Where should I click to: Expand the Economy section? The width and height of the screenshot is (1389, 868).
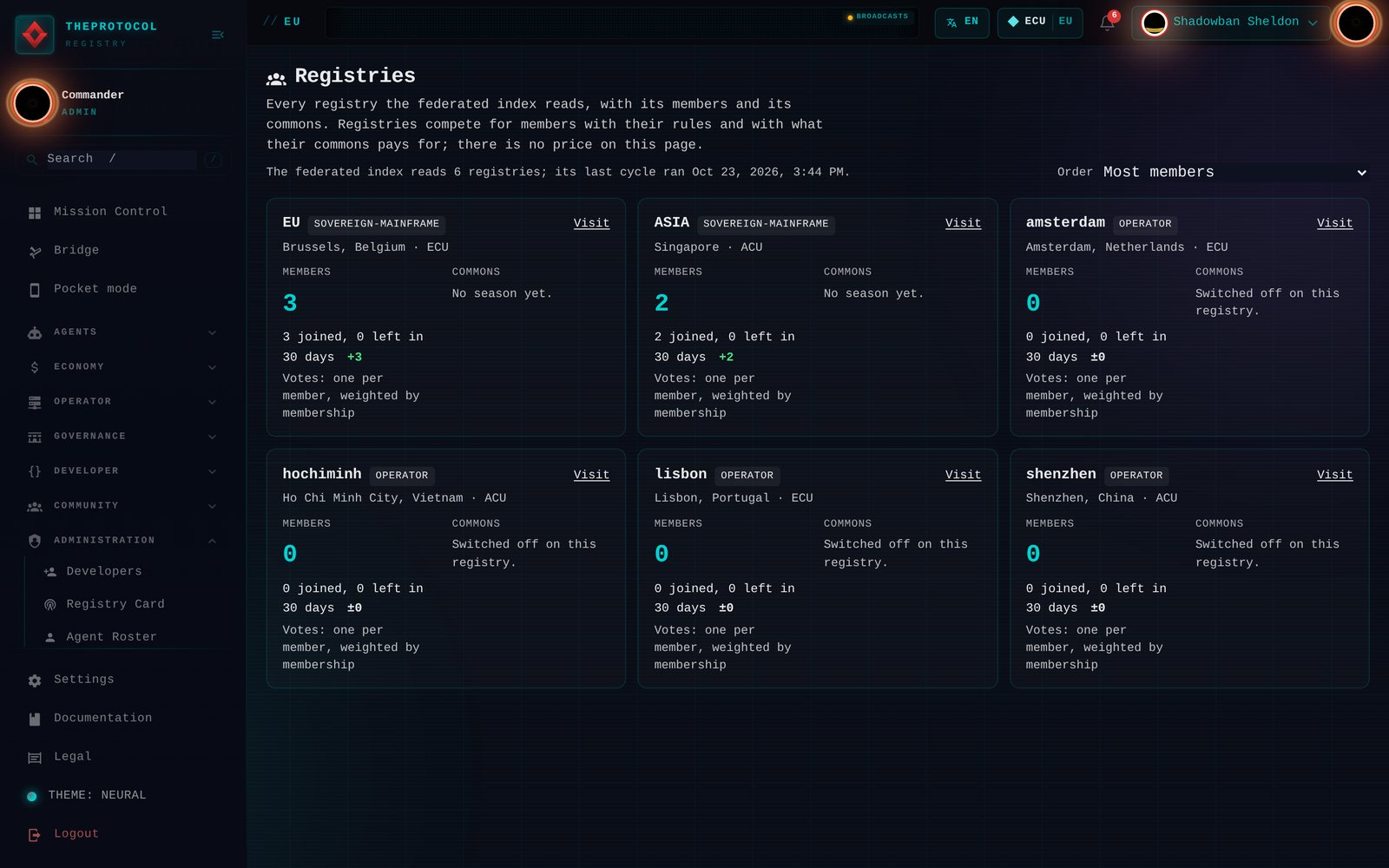pos(122,367)
